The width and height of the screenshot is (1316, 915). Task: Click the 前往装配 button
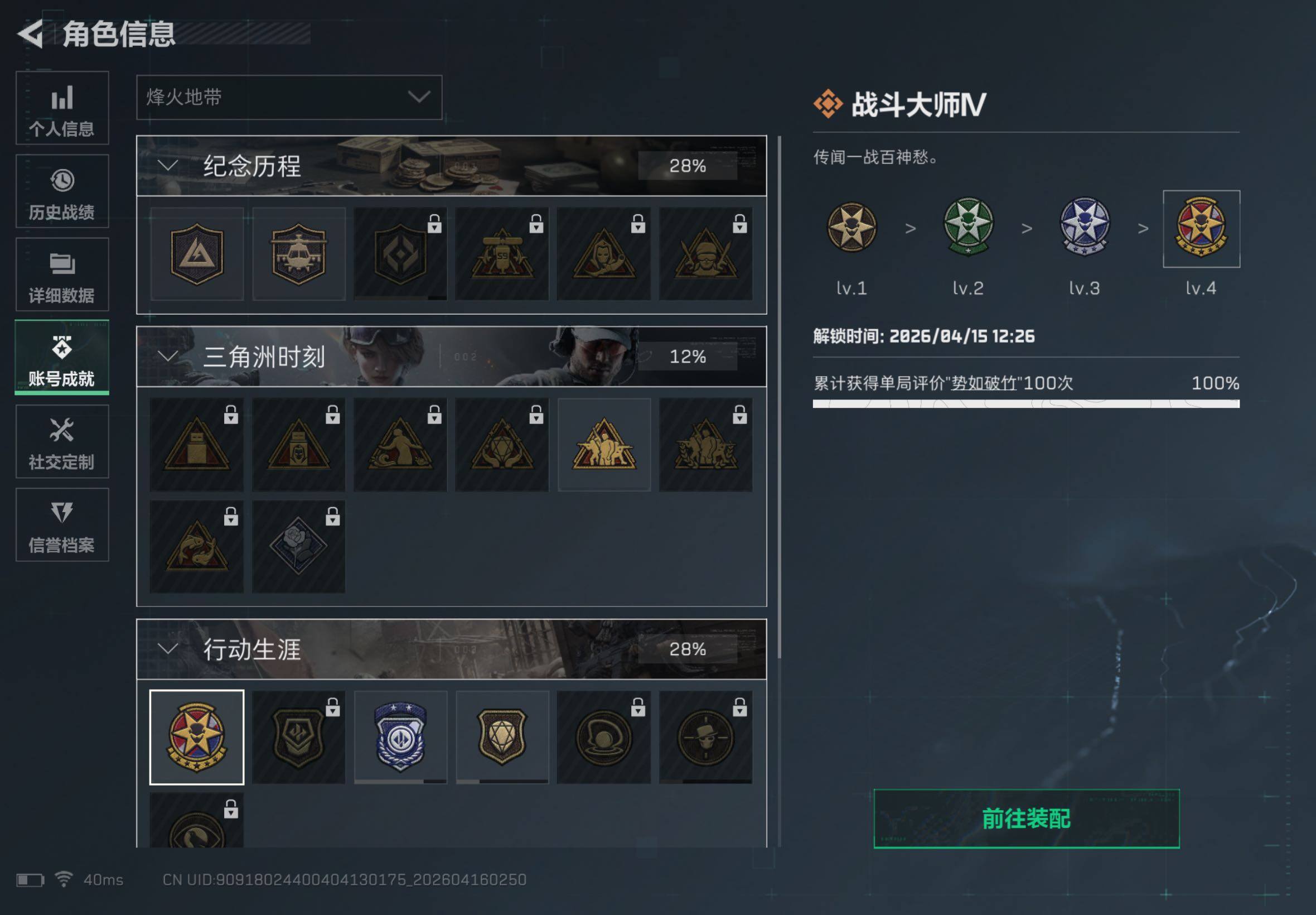coord(1026,818)
